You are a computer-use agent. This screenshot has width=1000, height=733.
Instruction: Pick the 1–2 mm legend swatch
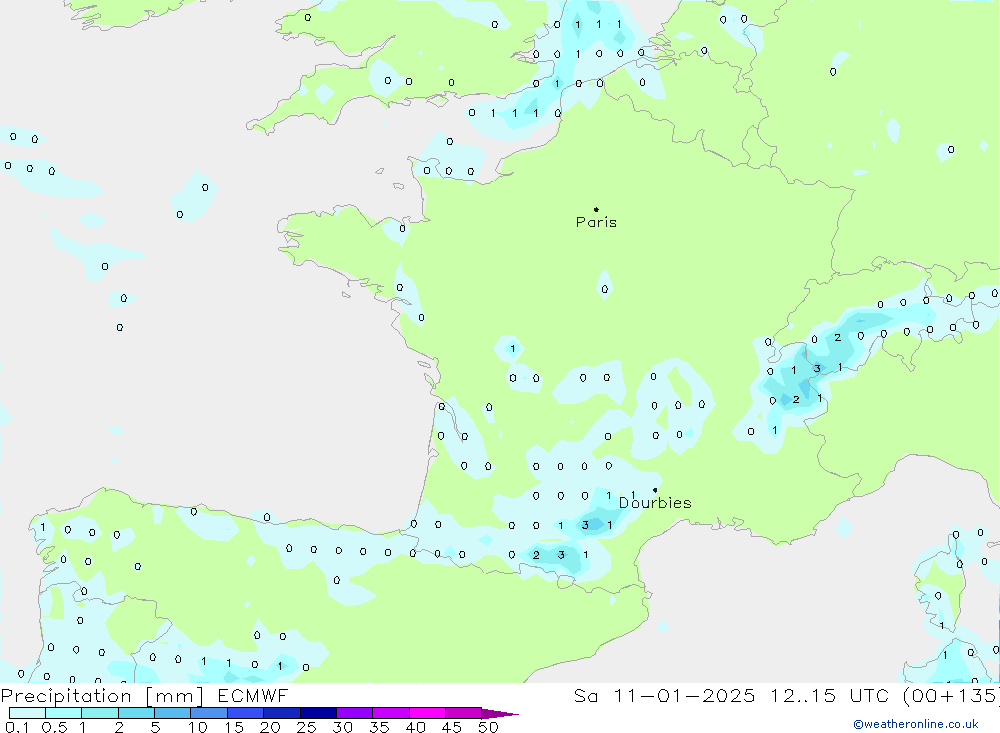coord(100,713)
